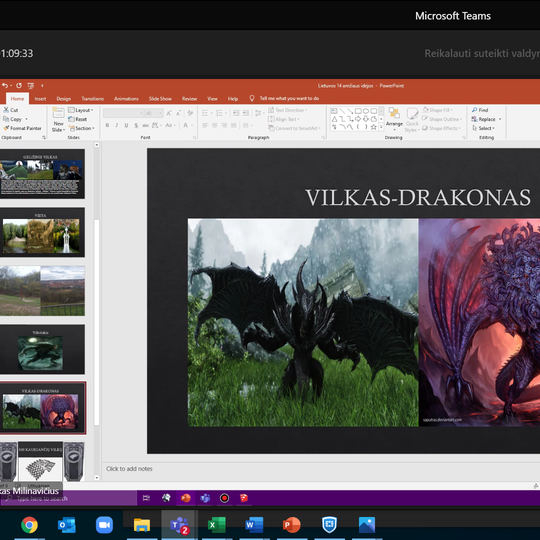Toggle Text Shadow formatting
540x540 pixels.
point(136,125)
